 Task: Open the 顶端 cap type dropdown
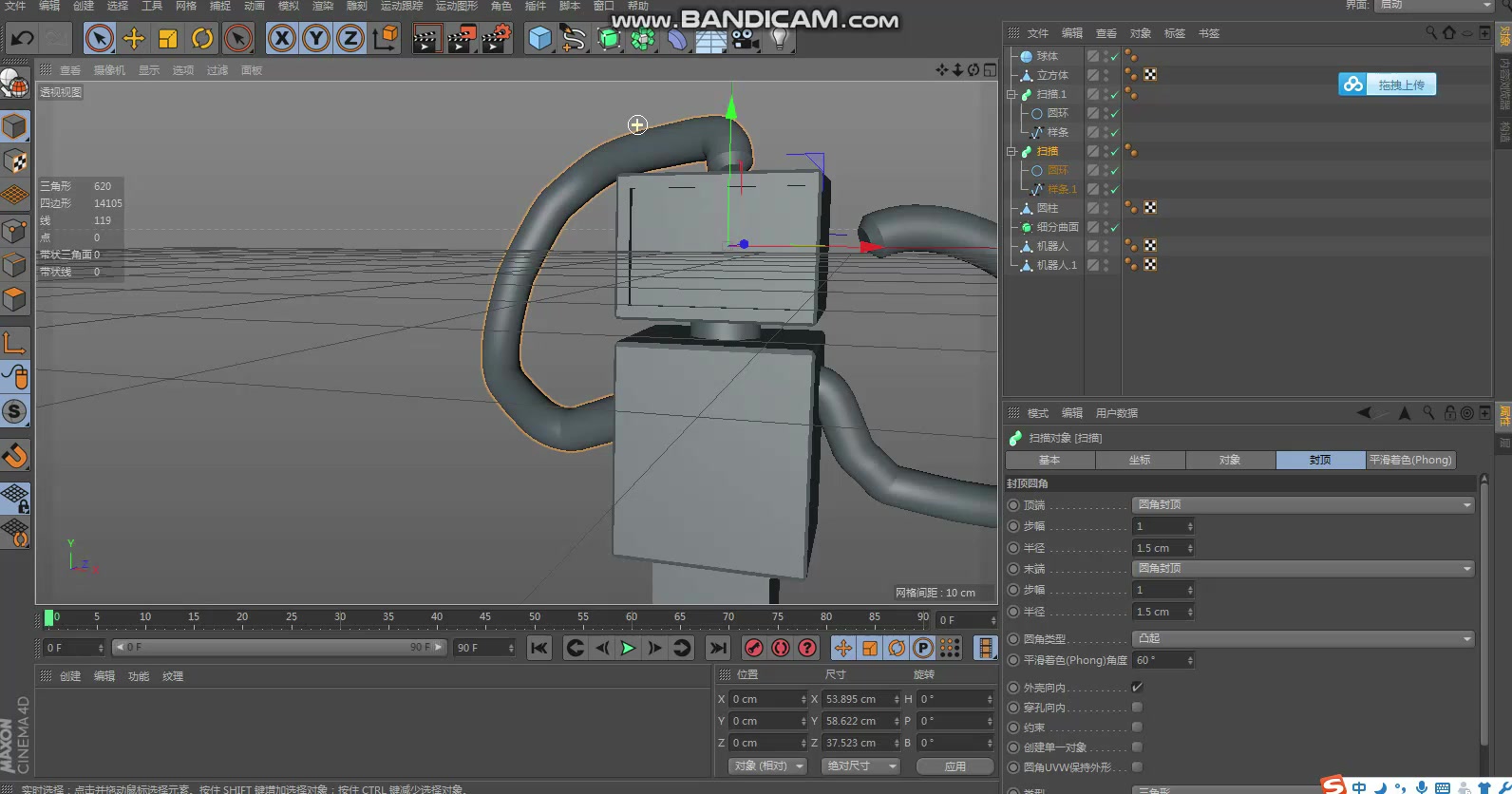[x=1303, y=505]
